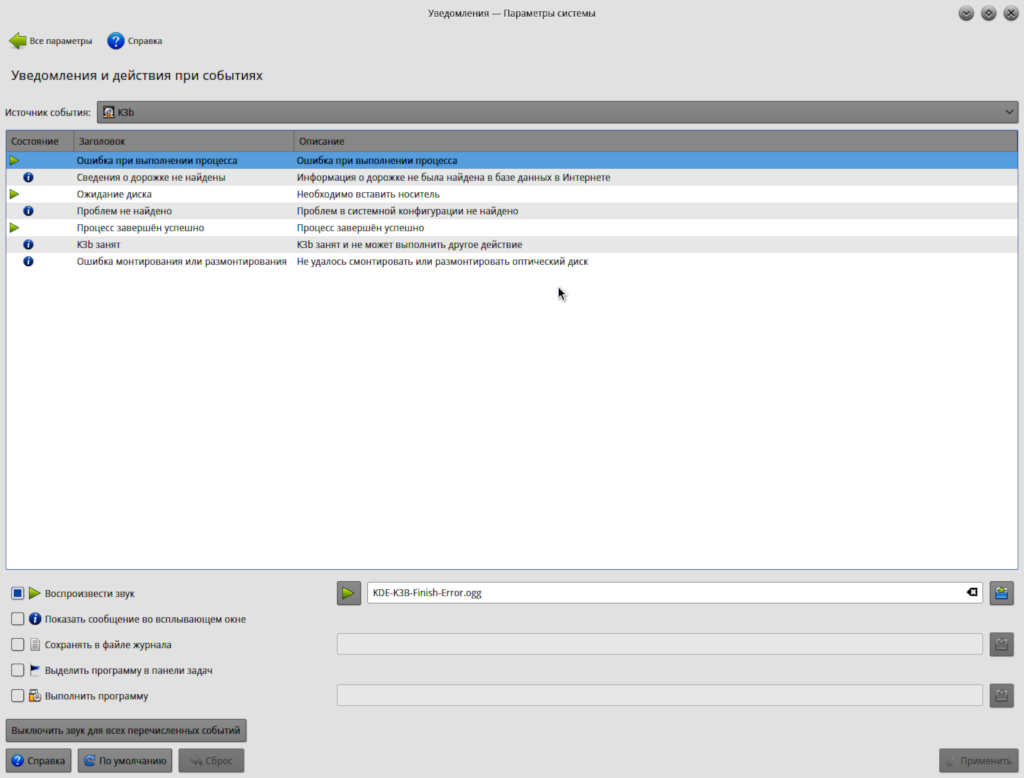Enable Выделить программу в панели задач checkbox
Viewport: 1024px width, 778px height.
click(18, 670)
